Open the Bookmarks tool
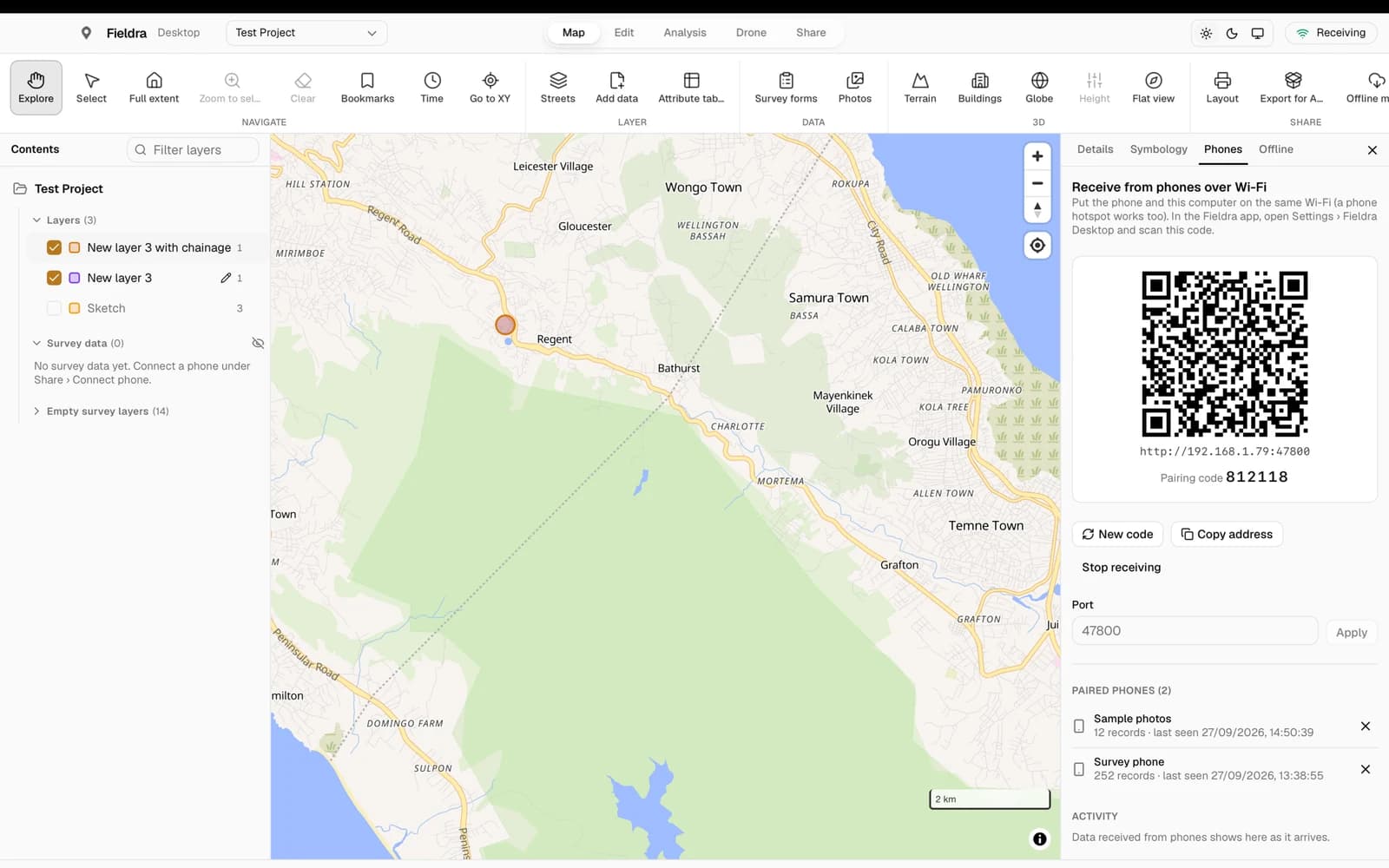 click(x=367, y=88)
